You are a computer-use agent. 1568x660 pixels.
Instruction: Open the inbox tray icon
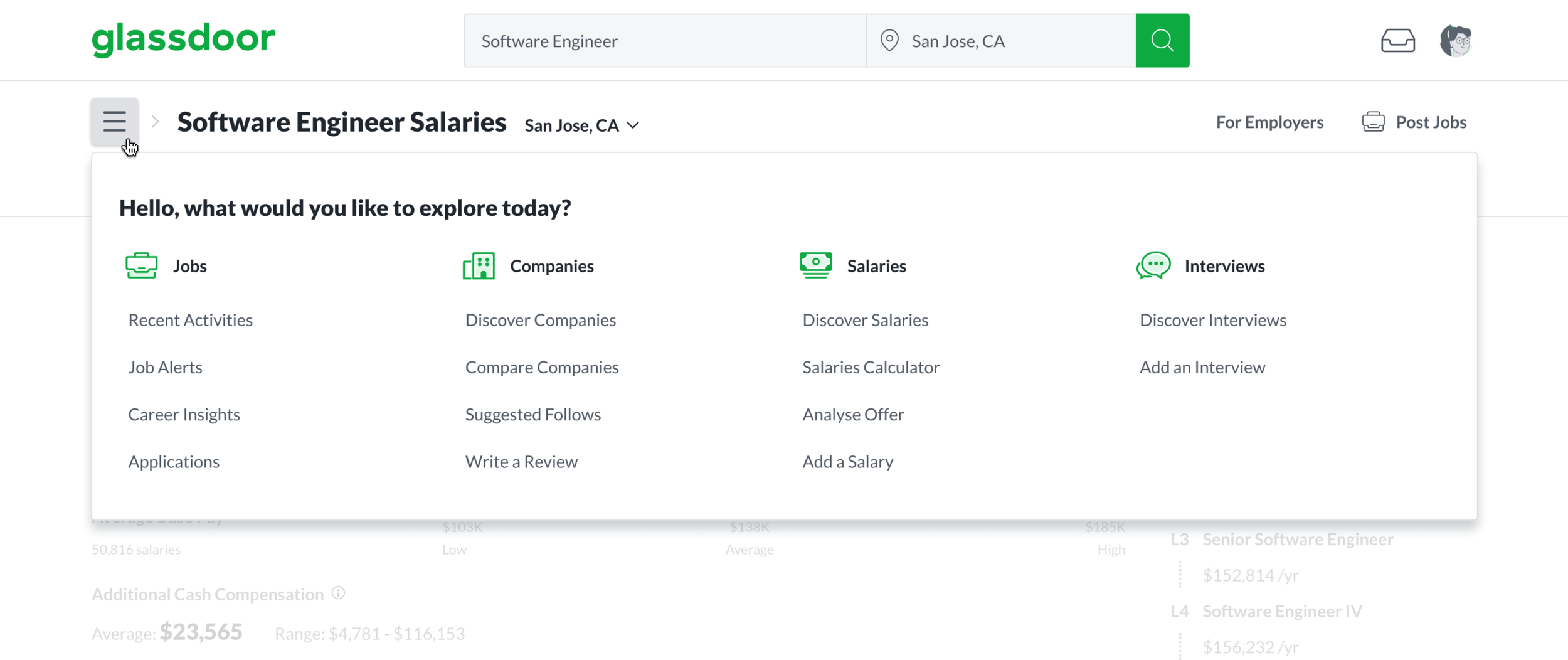1397,41
